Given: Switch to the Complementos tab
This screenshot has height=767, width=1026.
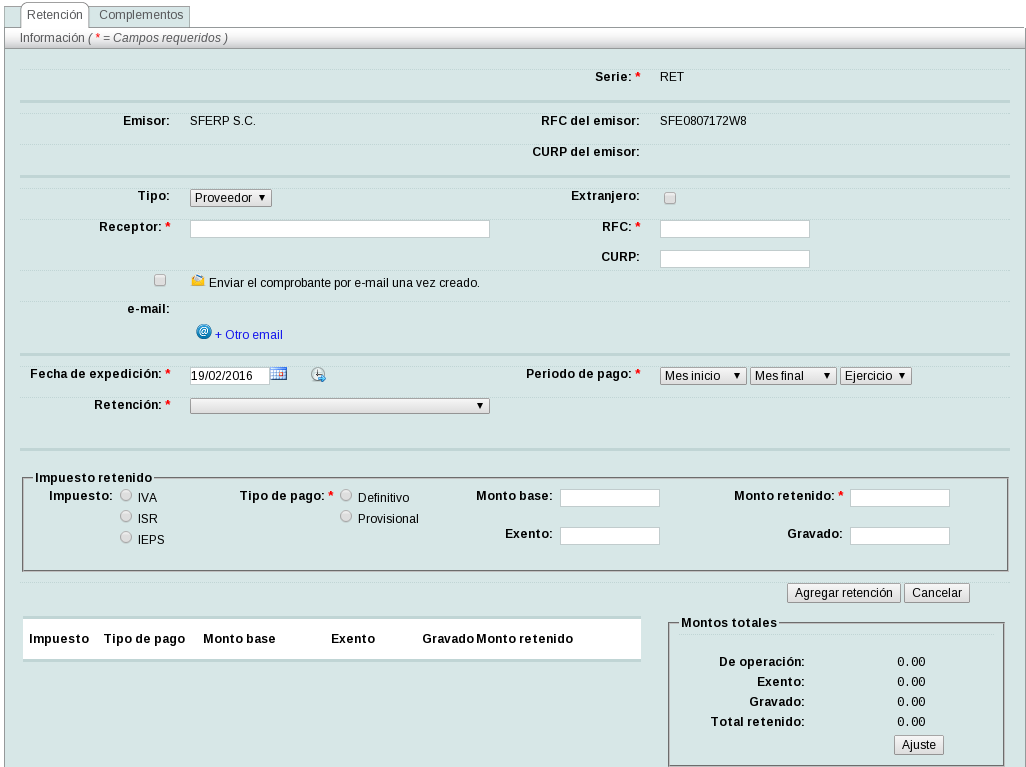Looking at the screenshot, I should (x=141, y=16).
